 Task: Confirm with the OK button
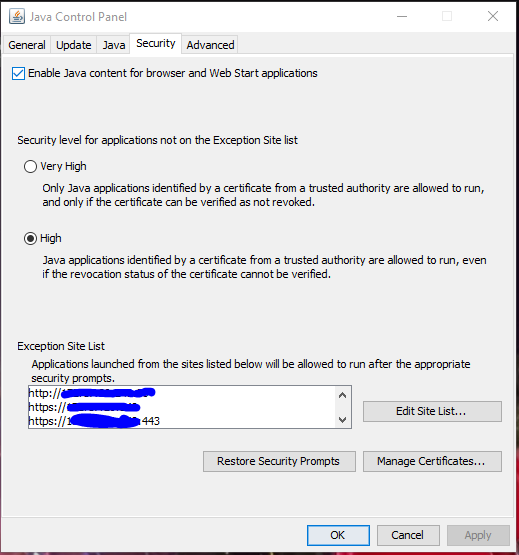338,535
